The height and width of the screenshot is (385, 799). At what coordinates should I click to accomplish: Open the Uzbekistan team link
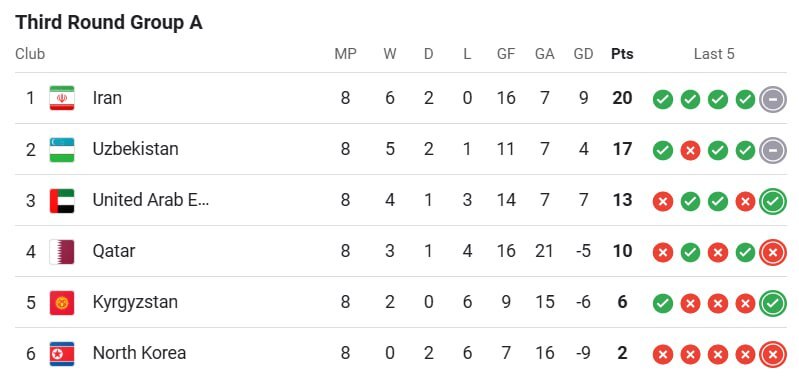(x=136, y=149)
